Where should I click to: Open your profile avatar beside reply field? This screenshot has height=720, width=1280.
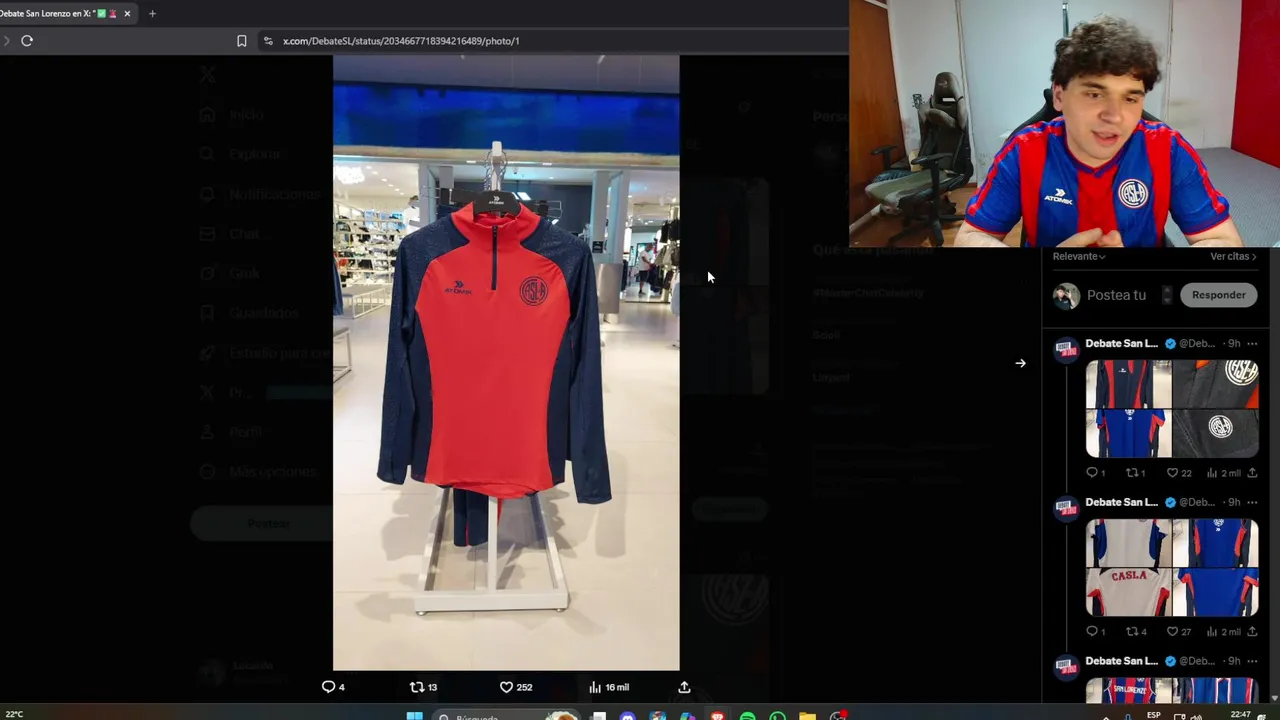1066,295
